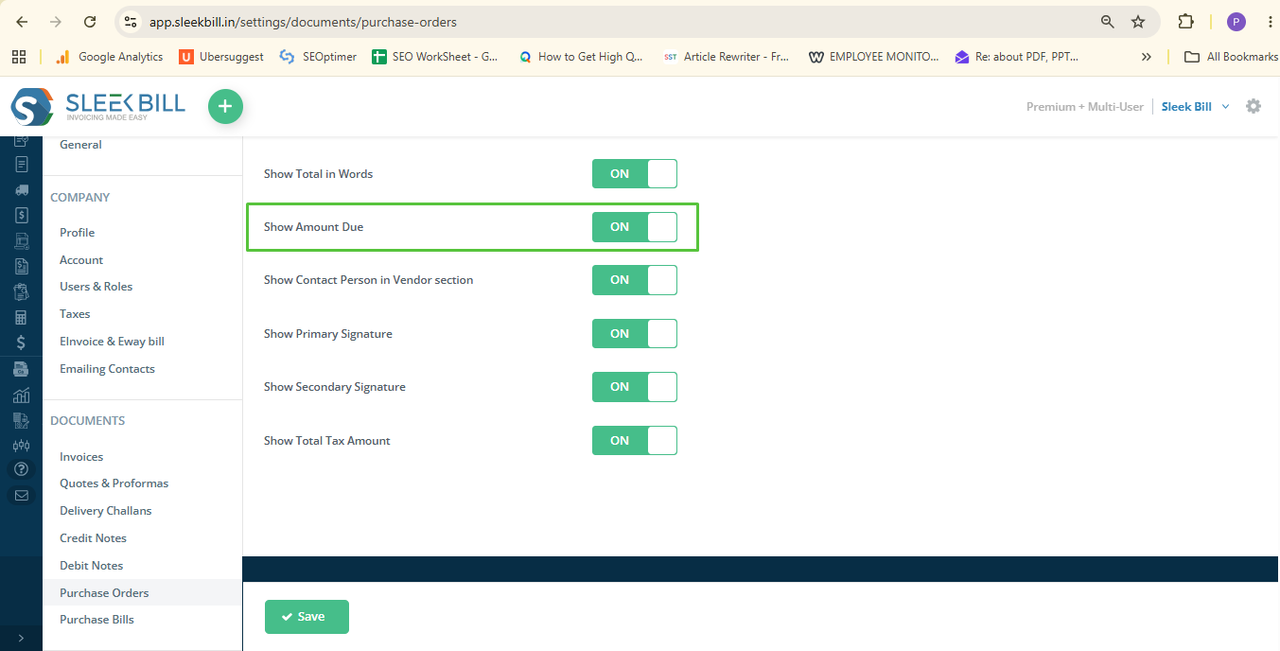Click the COMPANY section heading
Screen dimensions: 1280x651
(80, 197)
